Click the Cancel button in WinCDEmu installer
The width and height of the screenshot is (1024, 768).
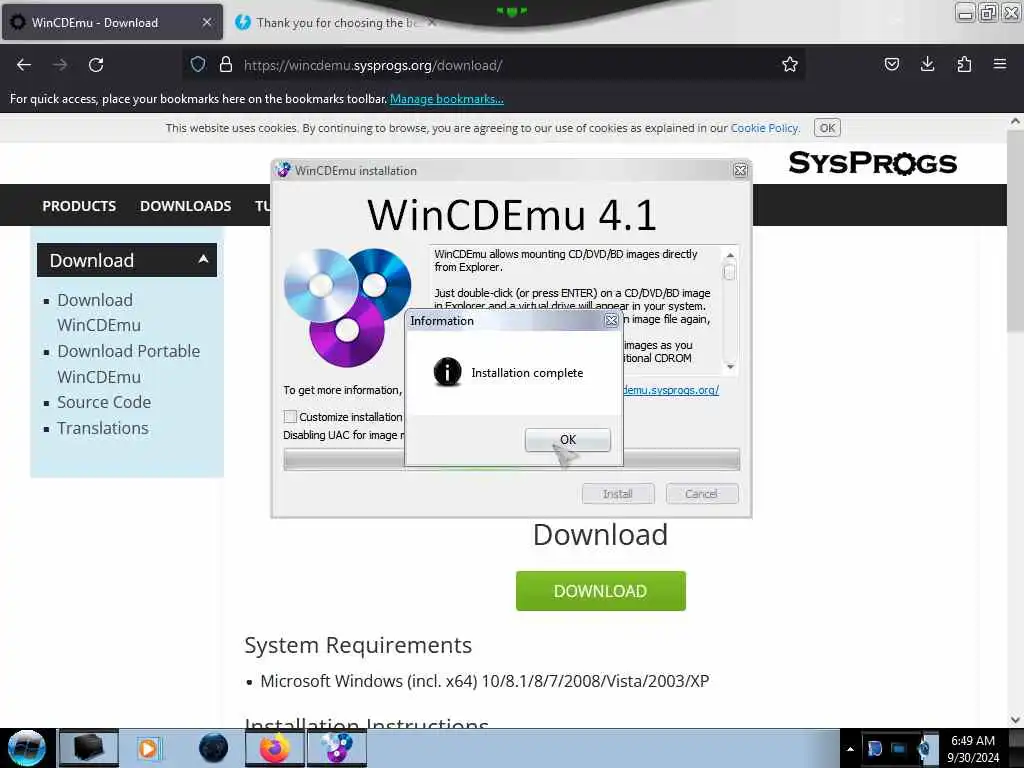coord(702,494)
